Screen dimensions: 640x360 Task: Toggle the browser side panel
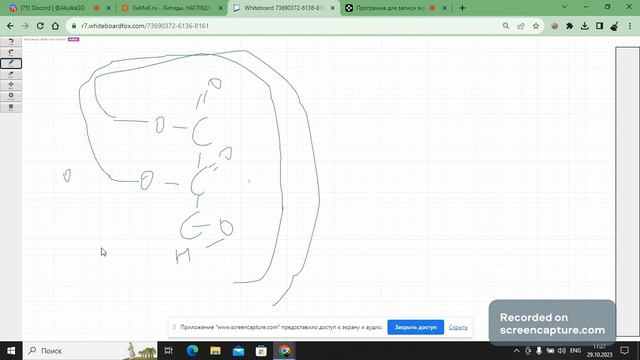click(x=599, y=26)
